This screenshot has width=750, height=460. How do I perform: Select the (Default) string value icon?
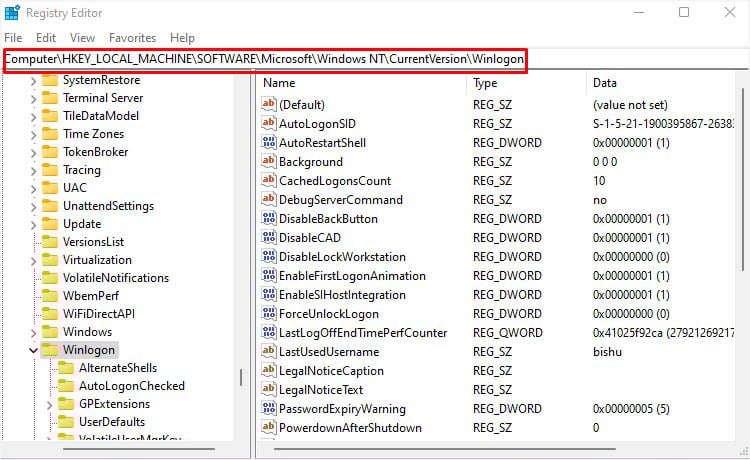point(269,104)
